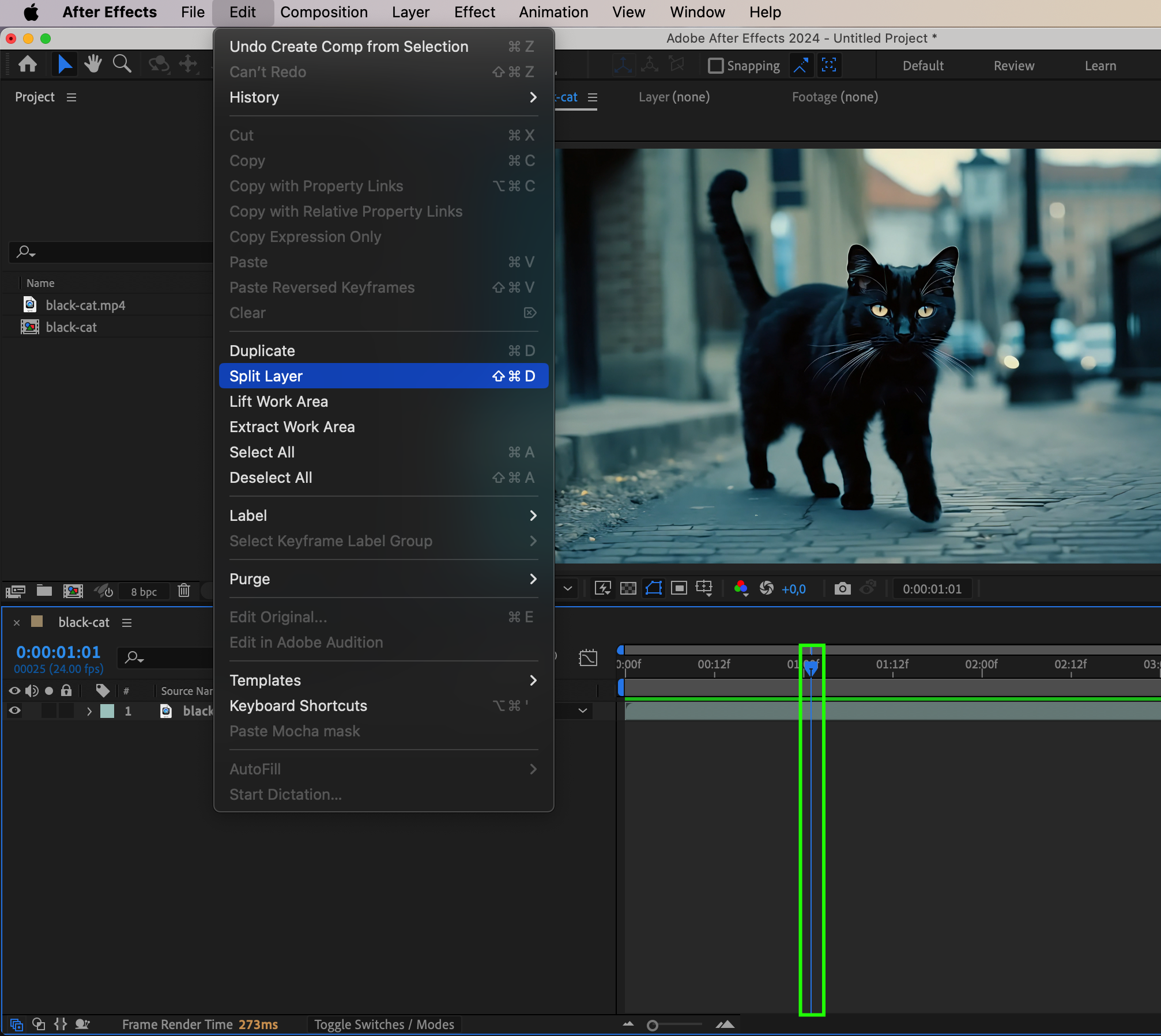
Task: Click the Home icon in toolbar
Action: point(28,64)
